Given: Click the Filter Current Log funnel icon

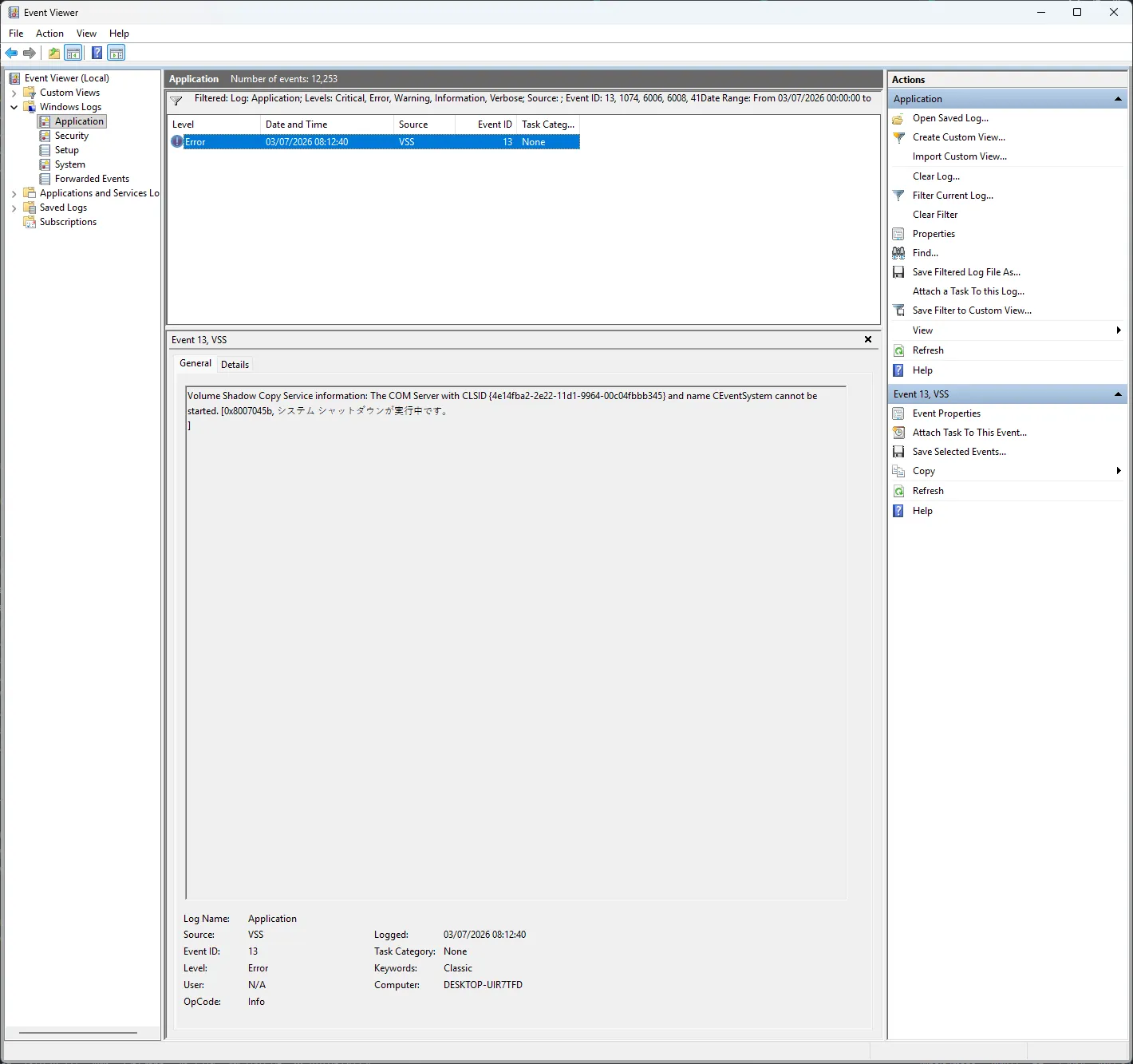Looking at the screenshot, I should pyautogui.click(x=898, y=196).
